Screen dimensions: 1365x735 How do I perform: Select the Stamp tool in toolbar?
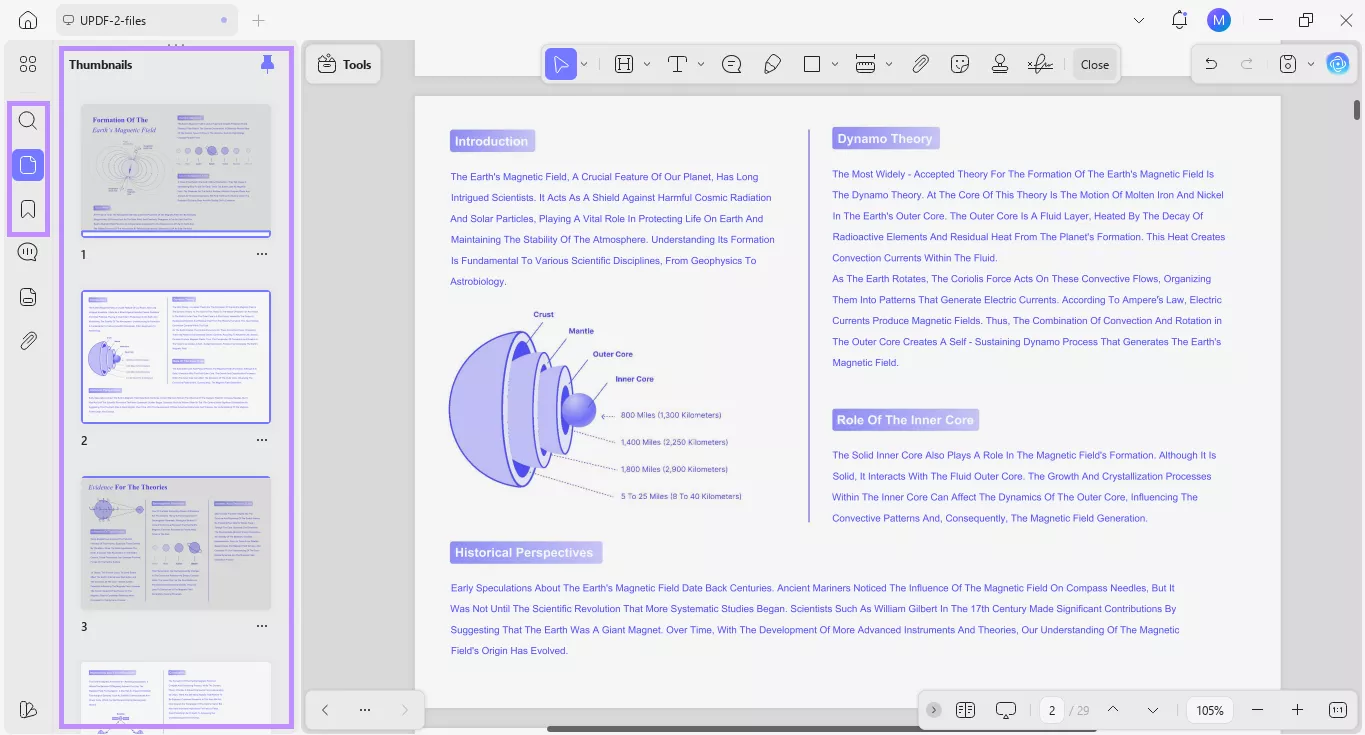click(999, 64)
